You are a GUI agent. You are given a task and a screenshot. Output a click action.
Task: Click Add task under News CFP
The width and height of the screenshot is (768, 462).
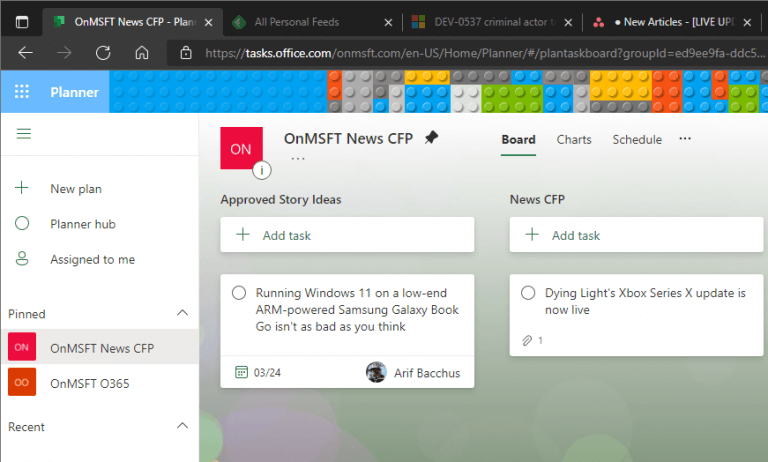click(636, 235)
